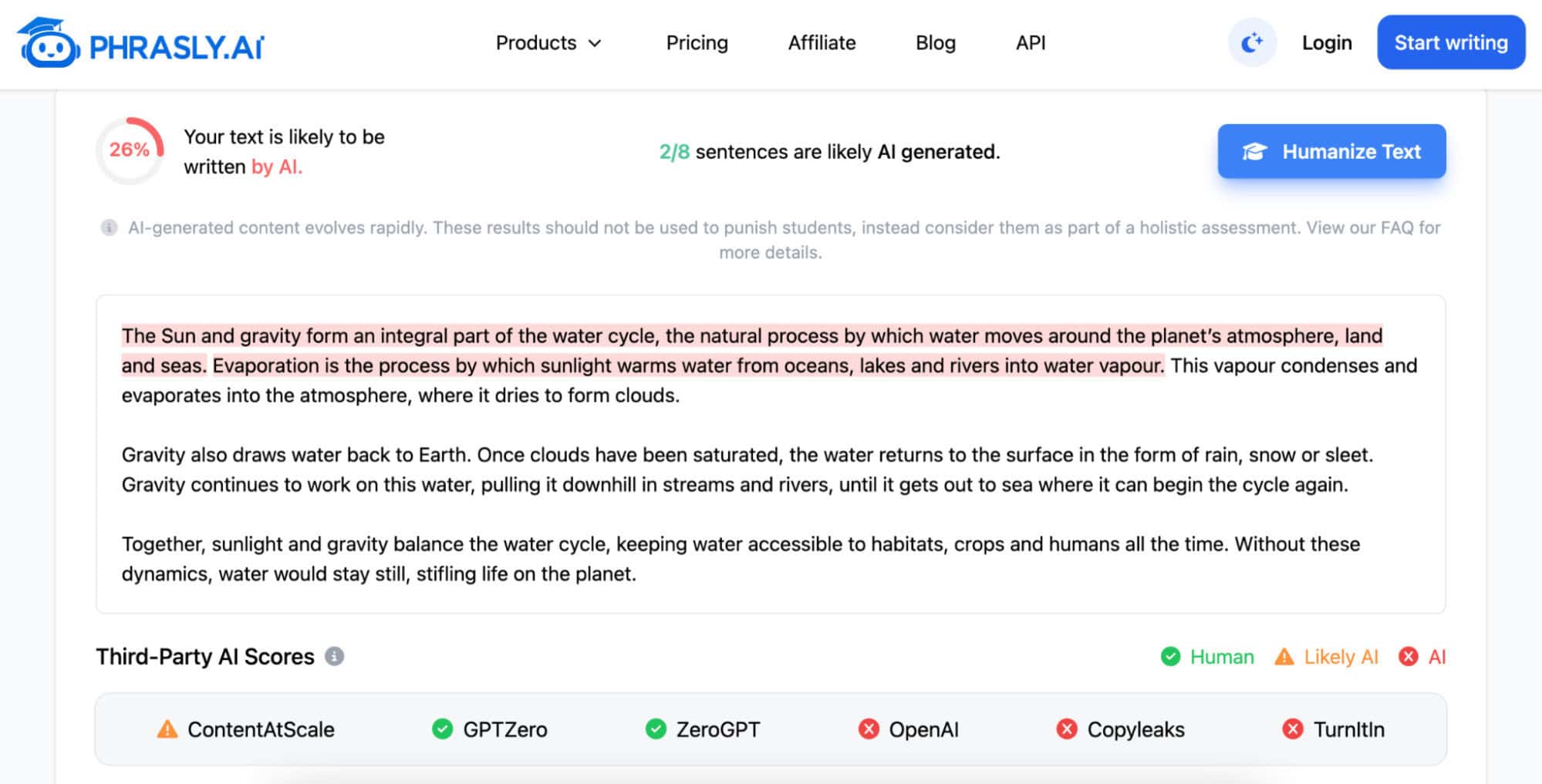Image resolution: width=1542 pixels, height=784 pixels.
Task: Click the Login link
Action: [1326, 43]
